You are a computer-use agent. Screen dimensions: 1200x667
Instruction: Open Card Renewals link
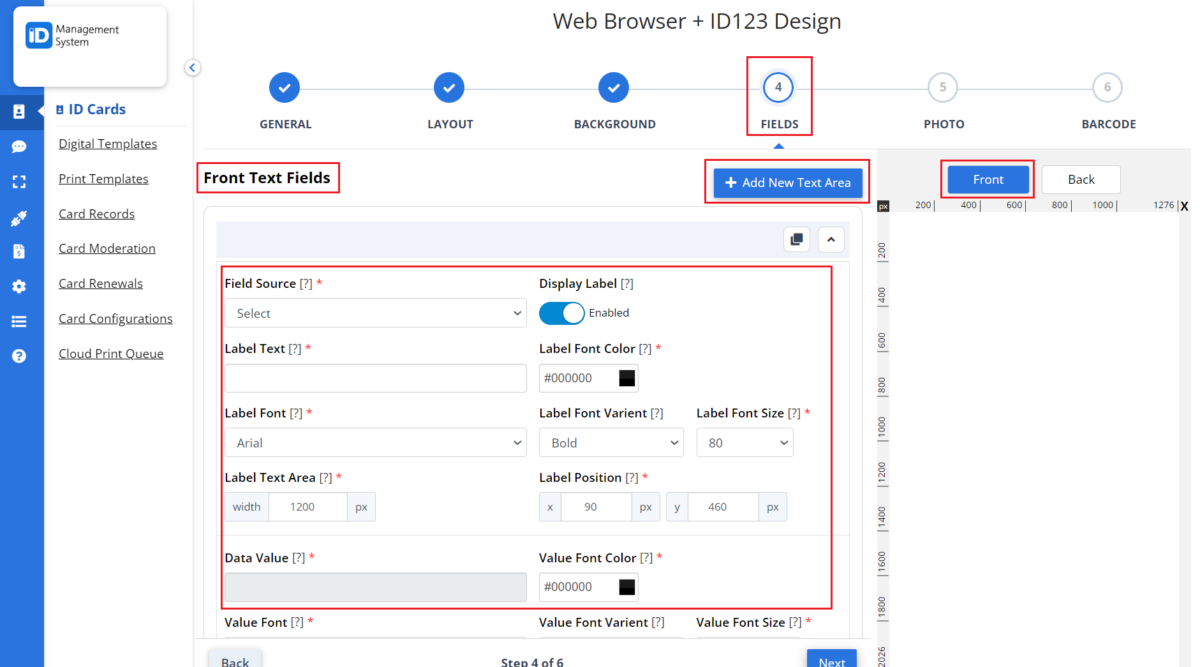[100, 283]
